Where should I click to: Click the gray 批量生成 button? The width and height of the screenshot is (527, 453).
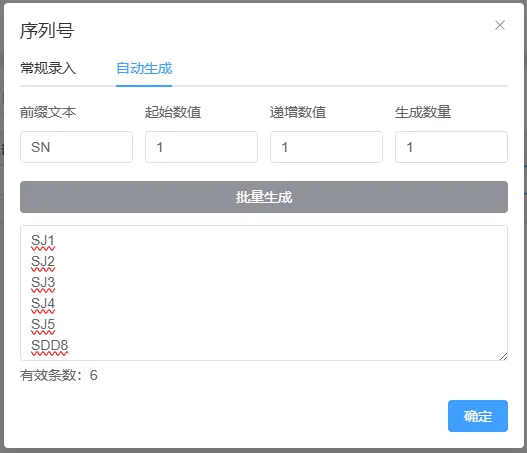pyautogui.click(x=264, y=197)
